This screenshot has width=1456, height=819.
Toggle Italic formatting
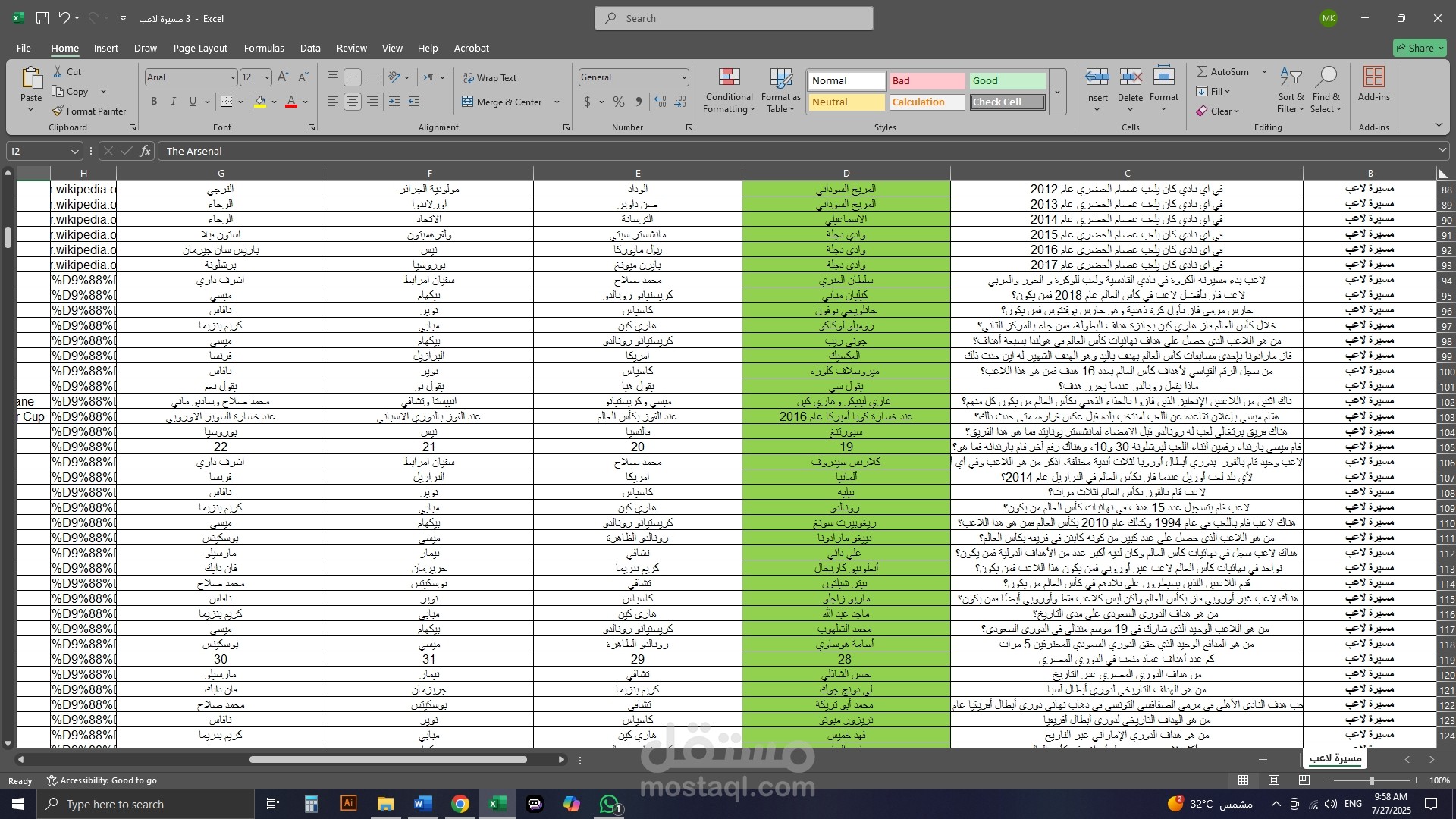(173, 102)
